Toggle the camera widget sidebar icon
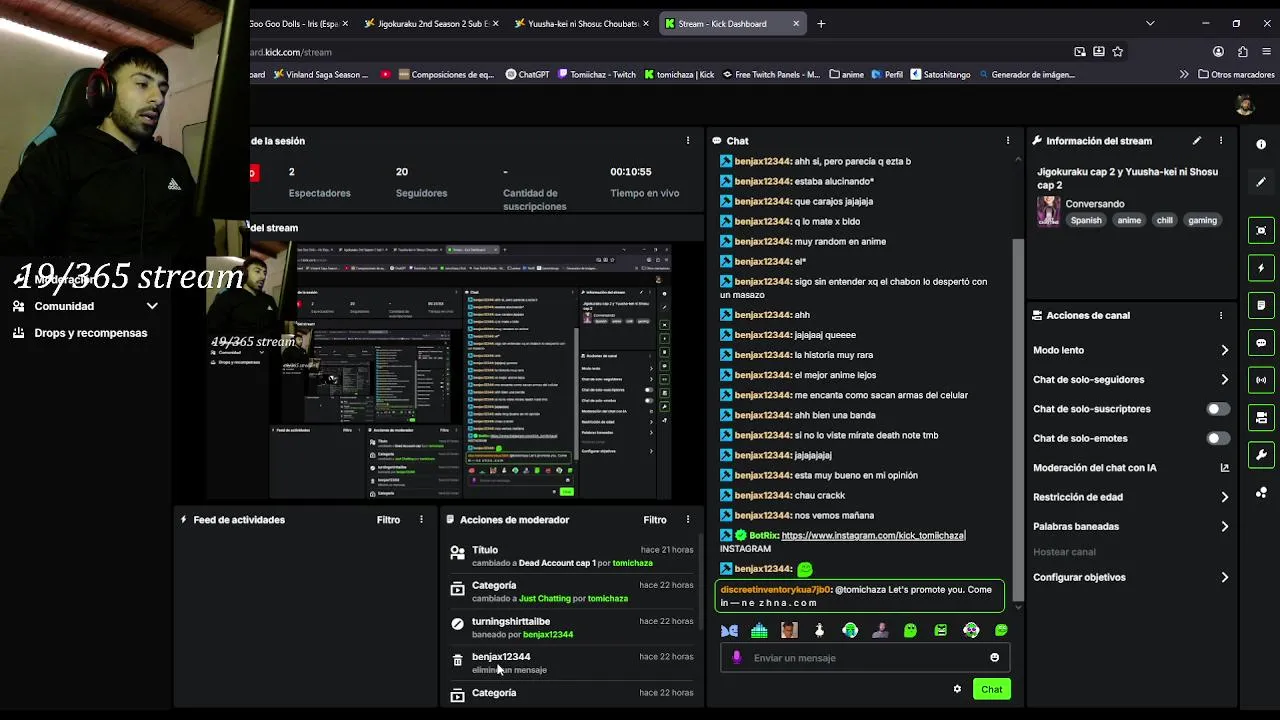1280x720 pixels. click(1261, 417)
